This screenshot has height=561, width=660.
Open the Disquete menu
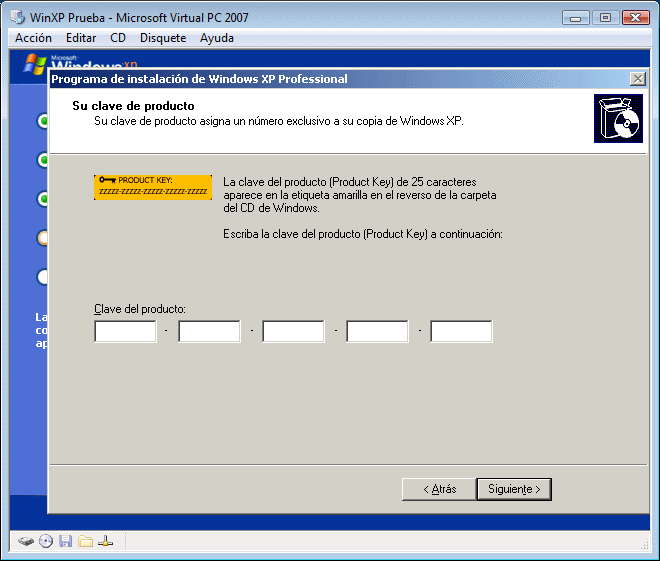point(163,38)
